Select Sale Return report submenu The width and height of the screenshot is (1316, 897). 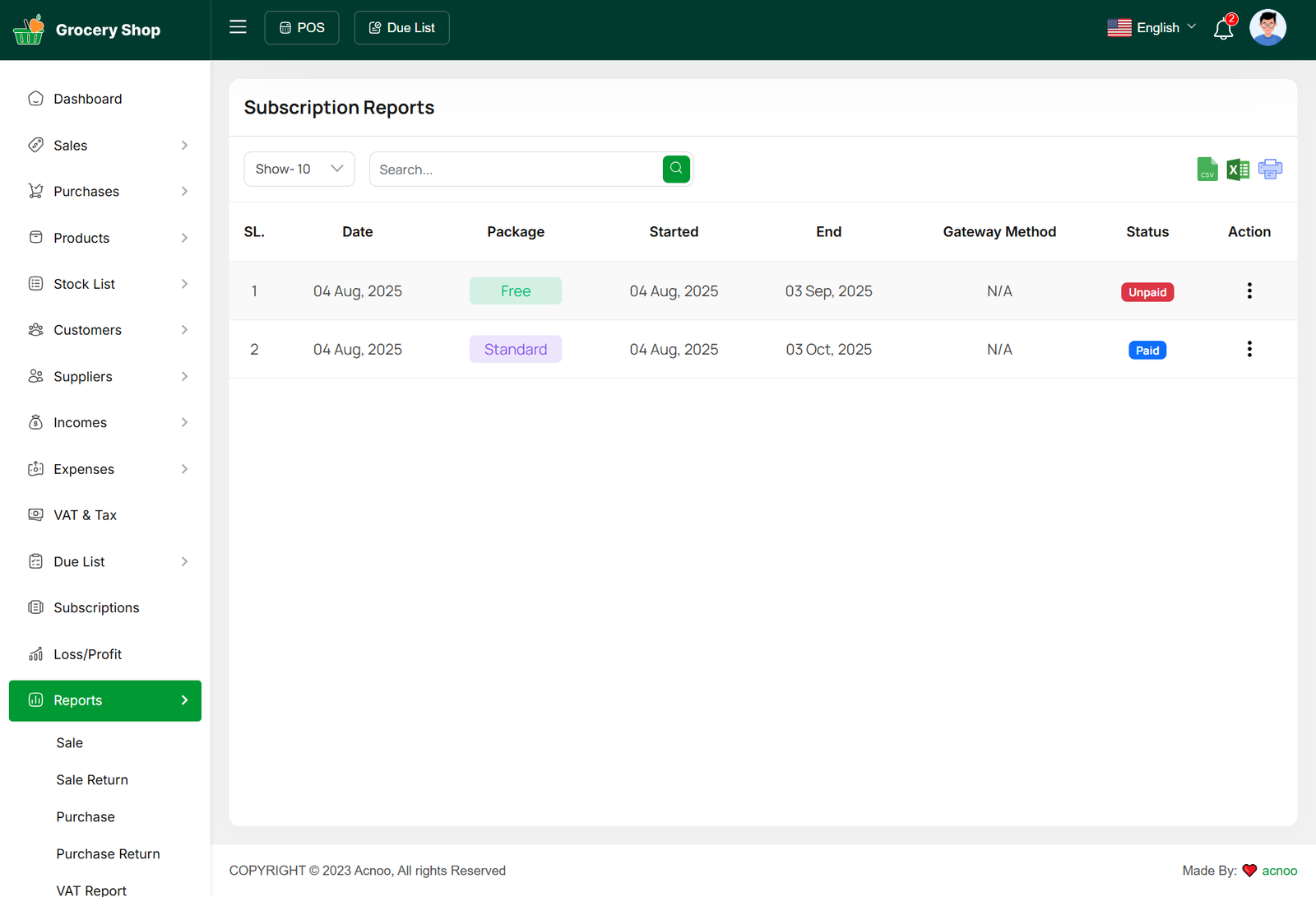click(x=92, y=779)
